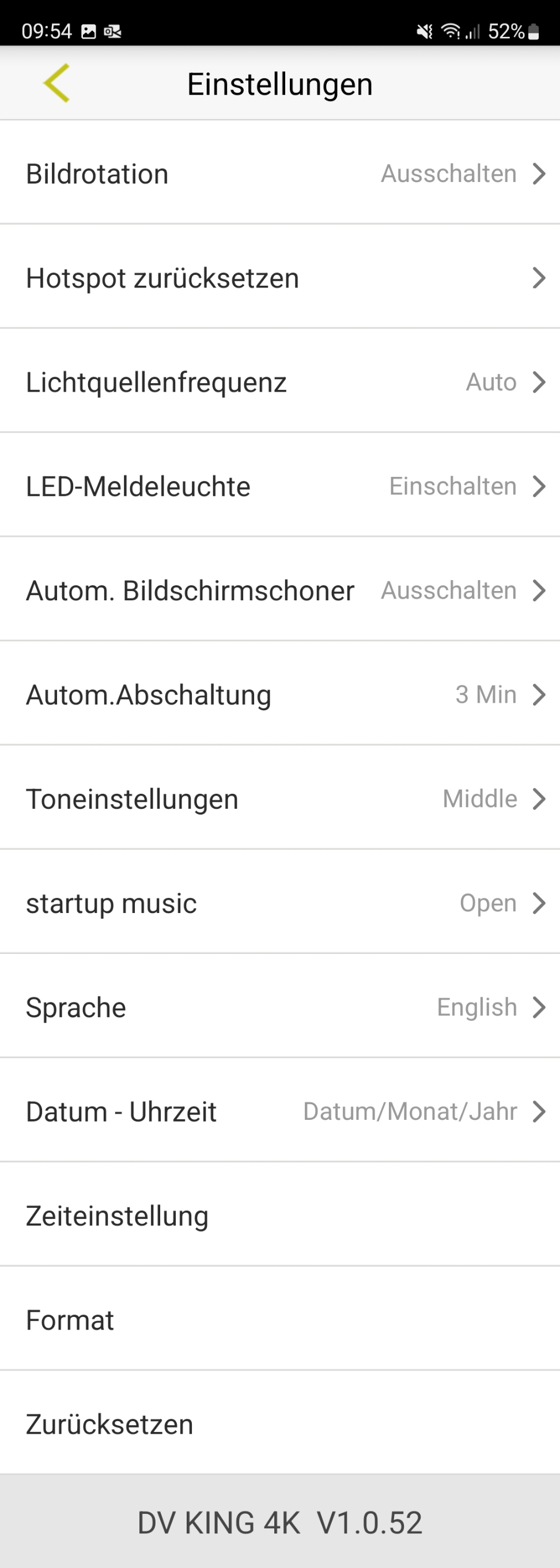This screenshot has height=1568, width=560.
Task: Change startup music Open setting
Action: tap(487, 903)
